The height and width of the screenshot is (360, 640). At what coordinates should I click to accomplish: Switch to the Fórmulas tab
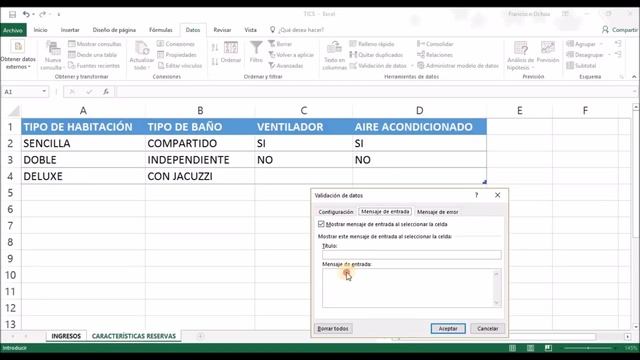(x=160, y=30)
